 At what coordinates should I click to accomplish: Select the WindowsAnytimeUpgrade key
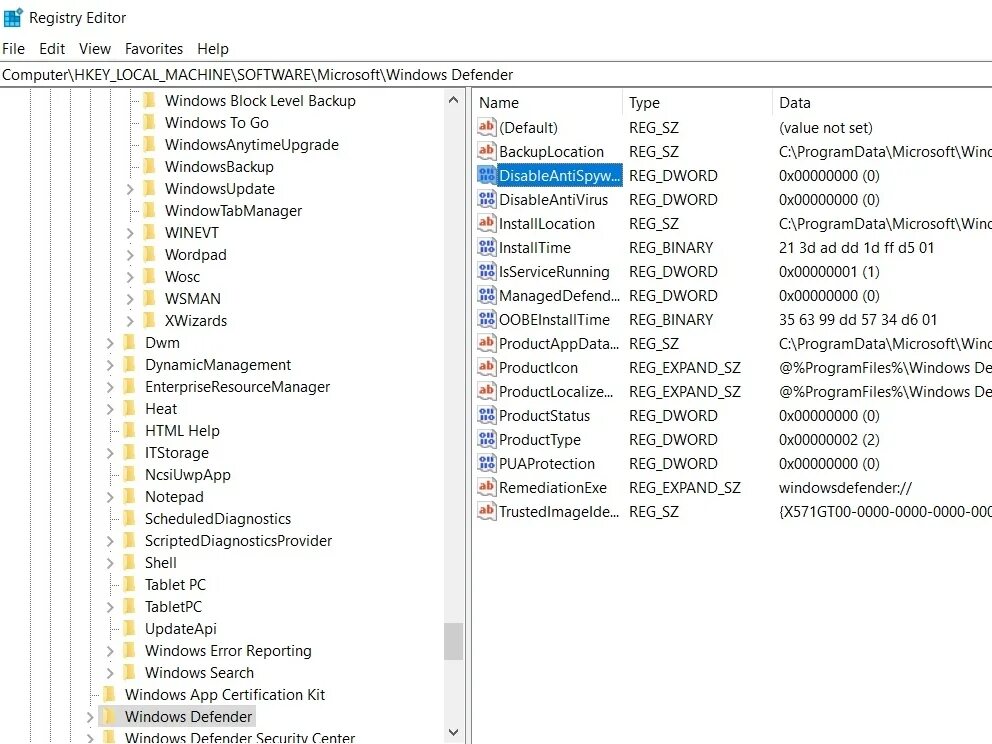tap(252, 145)
